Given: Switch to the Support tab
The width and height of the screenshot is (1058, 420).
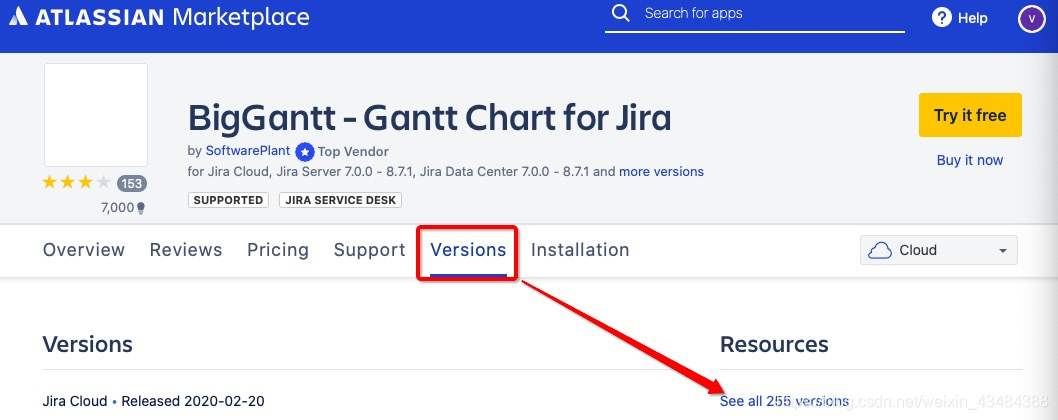Looking at the screenshot, I should click(370, 250).
